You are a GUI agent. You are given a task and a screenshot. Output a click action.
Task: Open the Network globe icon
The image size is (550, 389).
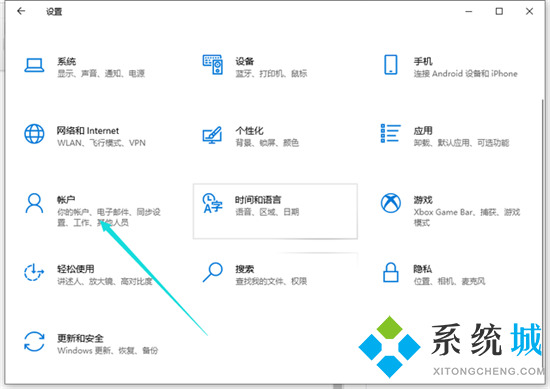click(x=34, y=134)
